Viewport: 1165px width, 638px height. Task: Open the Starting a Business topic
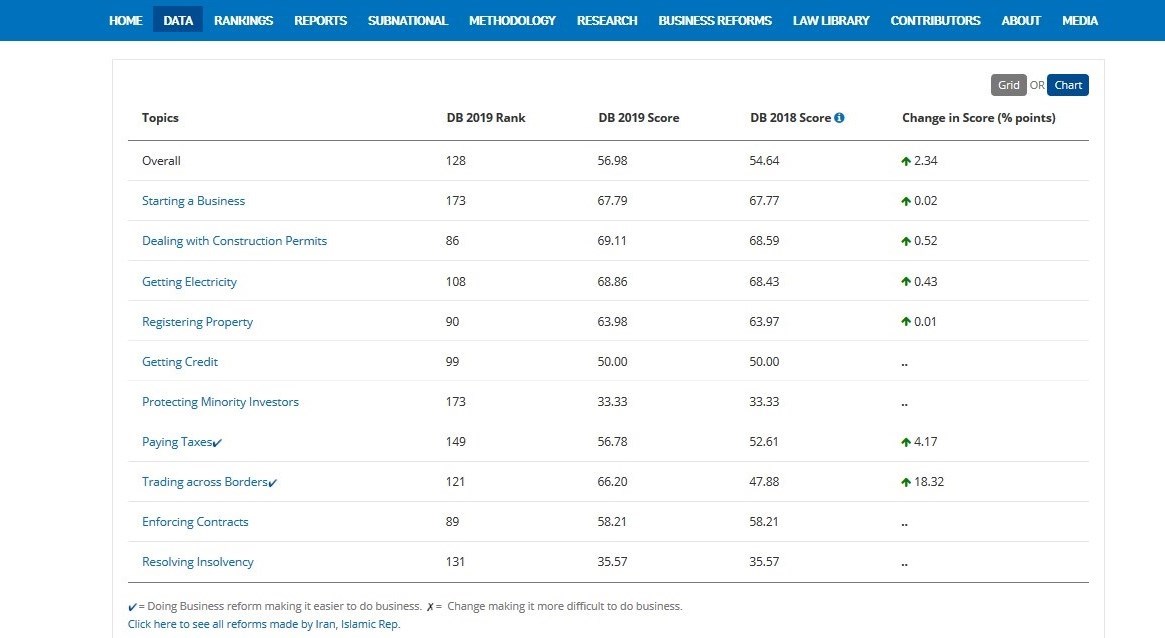(x=193, y=201)
